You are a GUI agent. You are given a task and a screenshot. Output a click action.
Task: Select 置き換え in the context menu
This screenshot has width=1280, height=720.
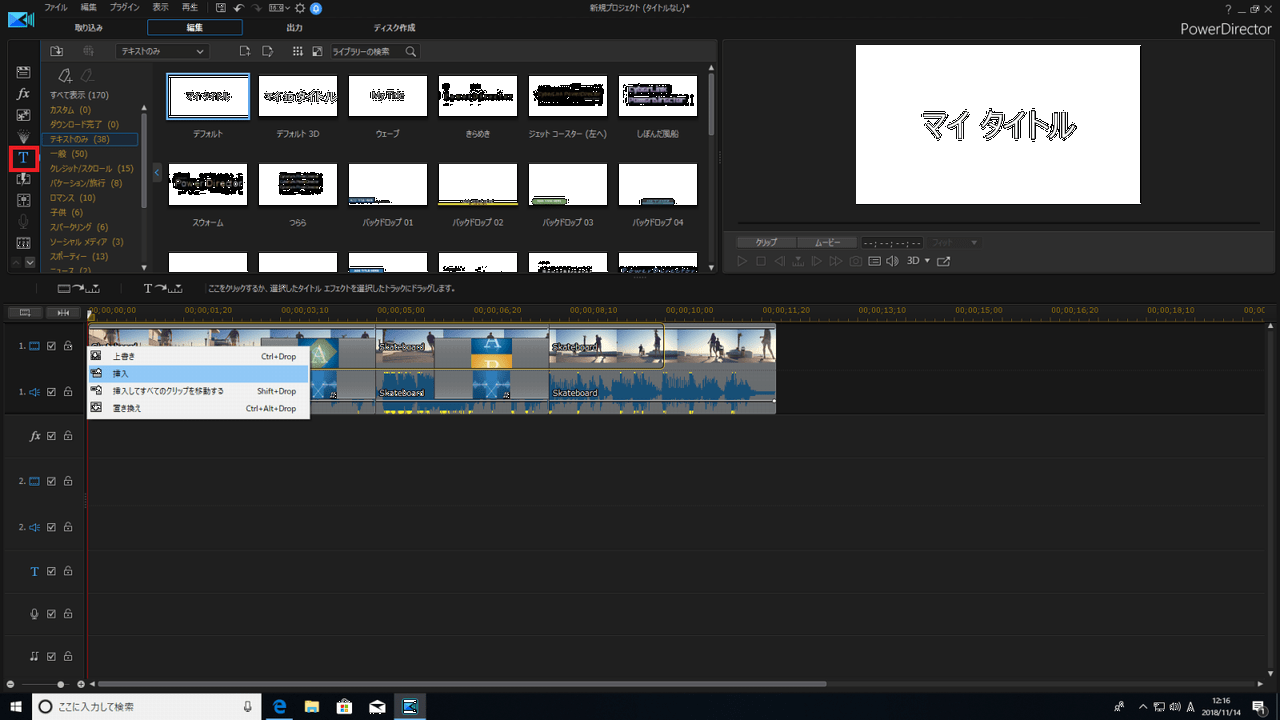(198, 408)
